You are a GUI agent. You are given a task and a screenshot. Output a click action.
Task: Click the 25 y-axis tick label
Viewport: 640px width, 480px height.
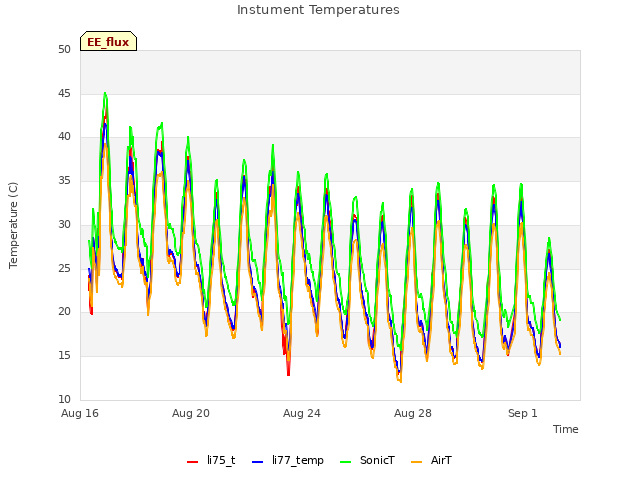(x=64, y=268)
